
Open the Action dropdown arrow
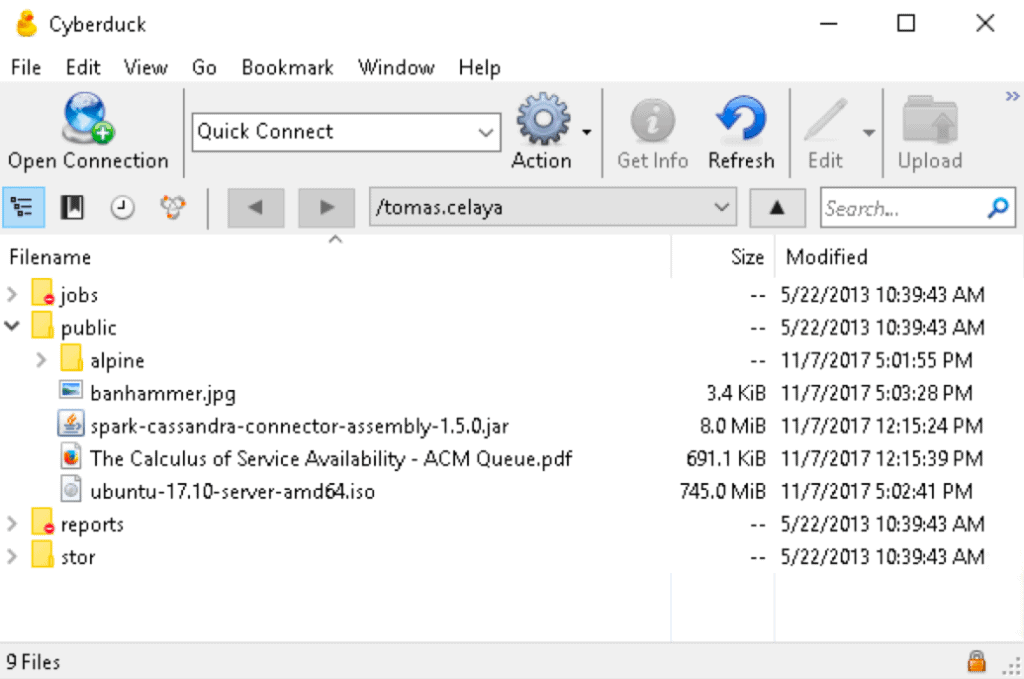[x=586, y=132]
